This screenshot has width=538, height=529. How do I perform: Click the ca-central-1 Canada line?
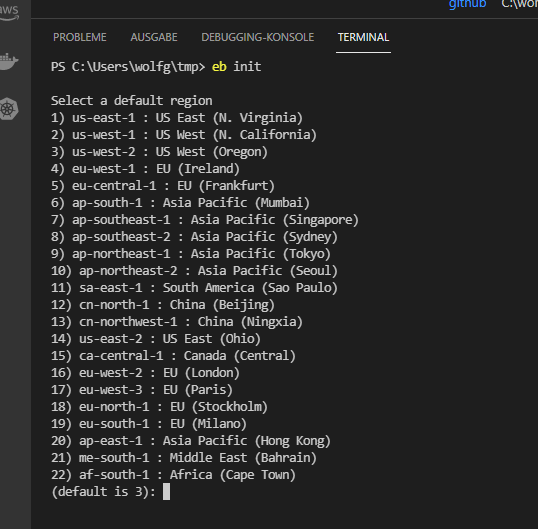coord(174,356)
